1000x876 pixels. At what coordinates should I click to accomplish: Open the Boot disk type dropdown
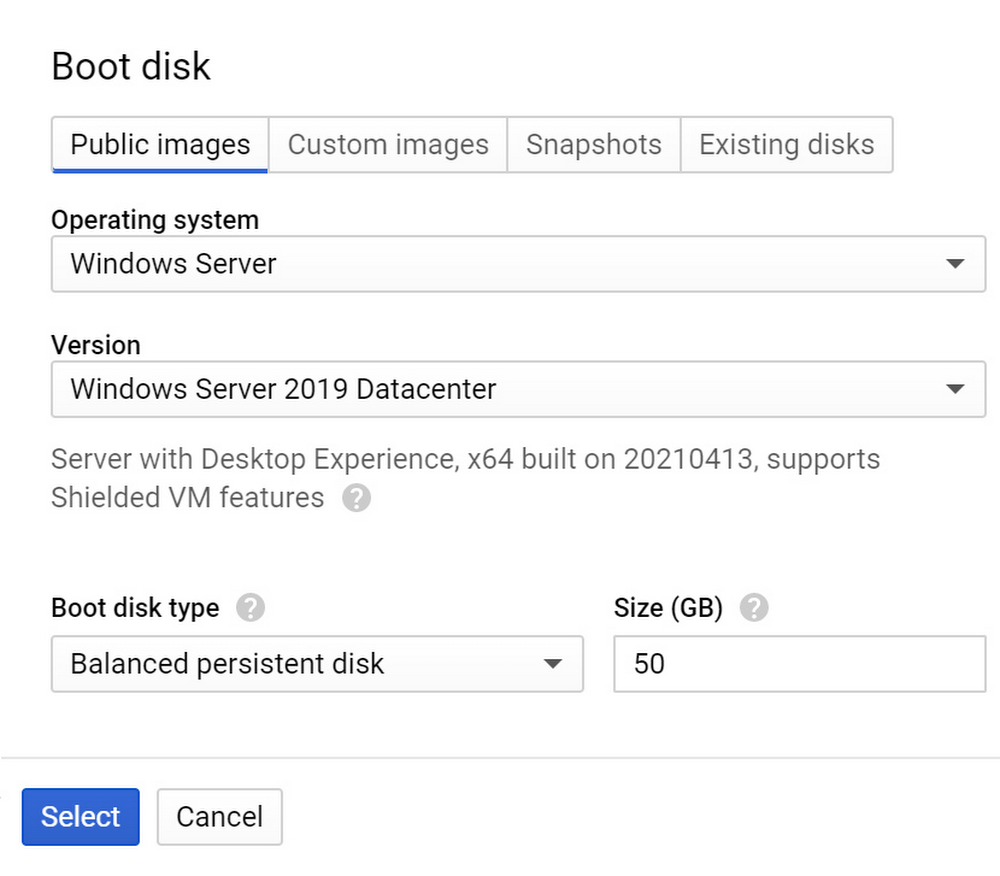pyautogui.click(x=317, y=664)
